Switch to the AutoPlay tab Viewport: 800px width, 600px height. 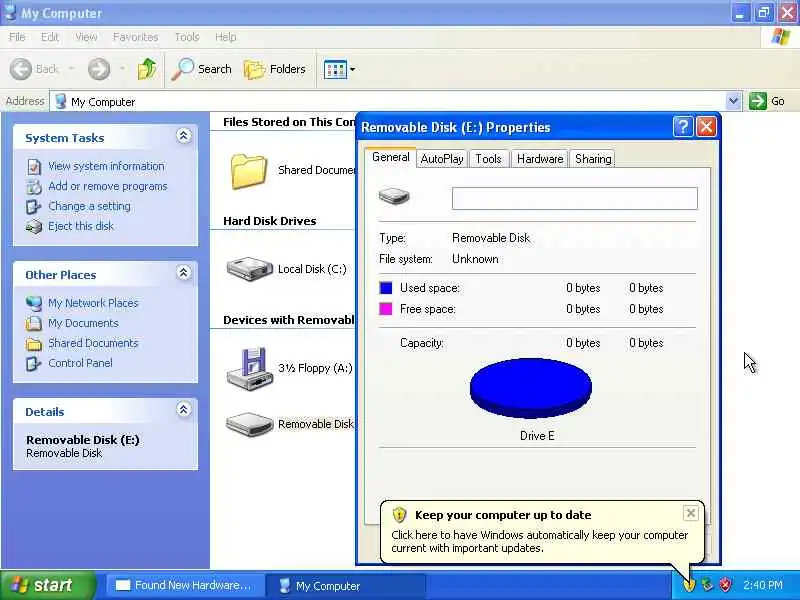442,159
